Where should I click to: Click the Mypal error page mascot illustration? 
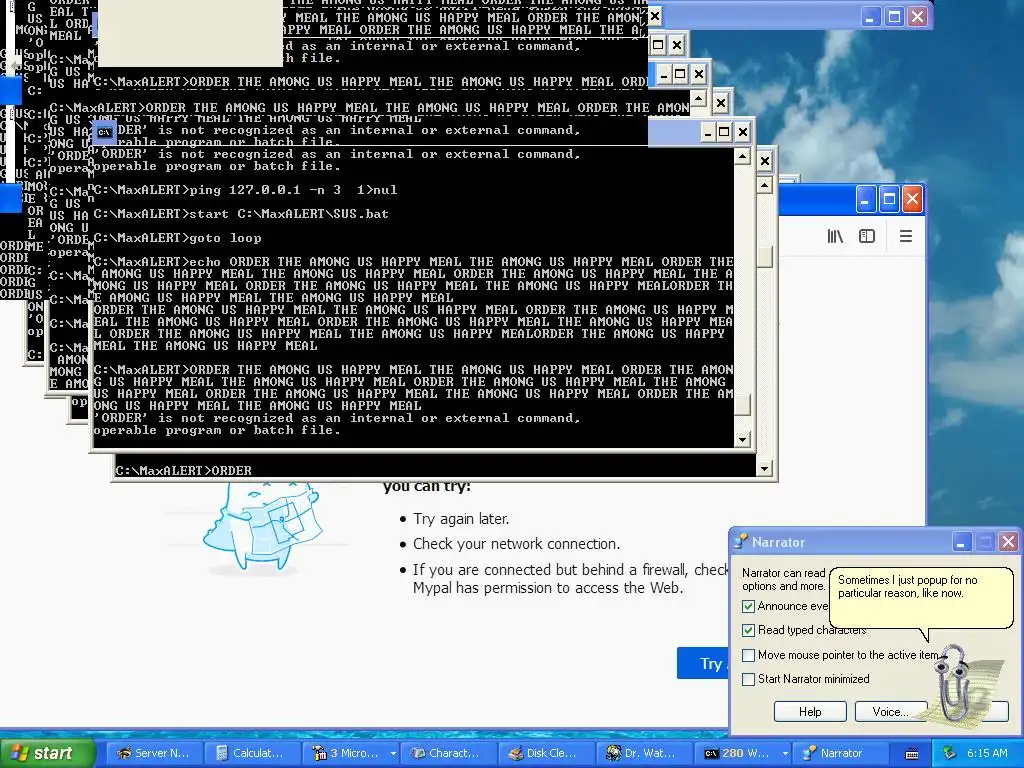click(x=261, y=526)
